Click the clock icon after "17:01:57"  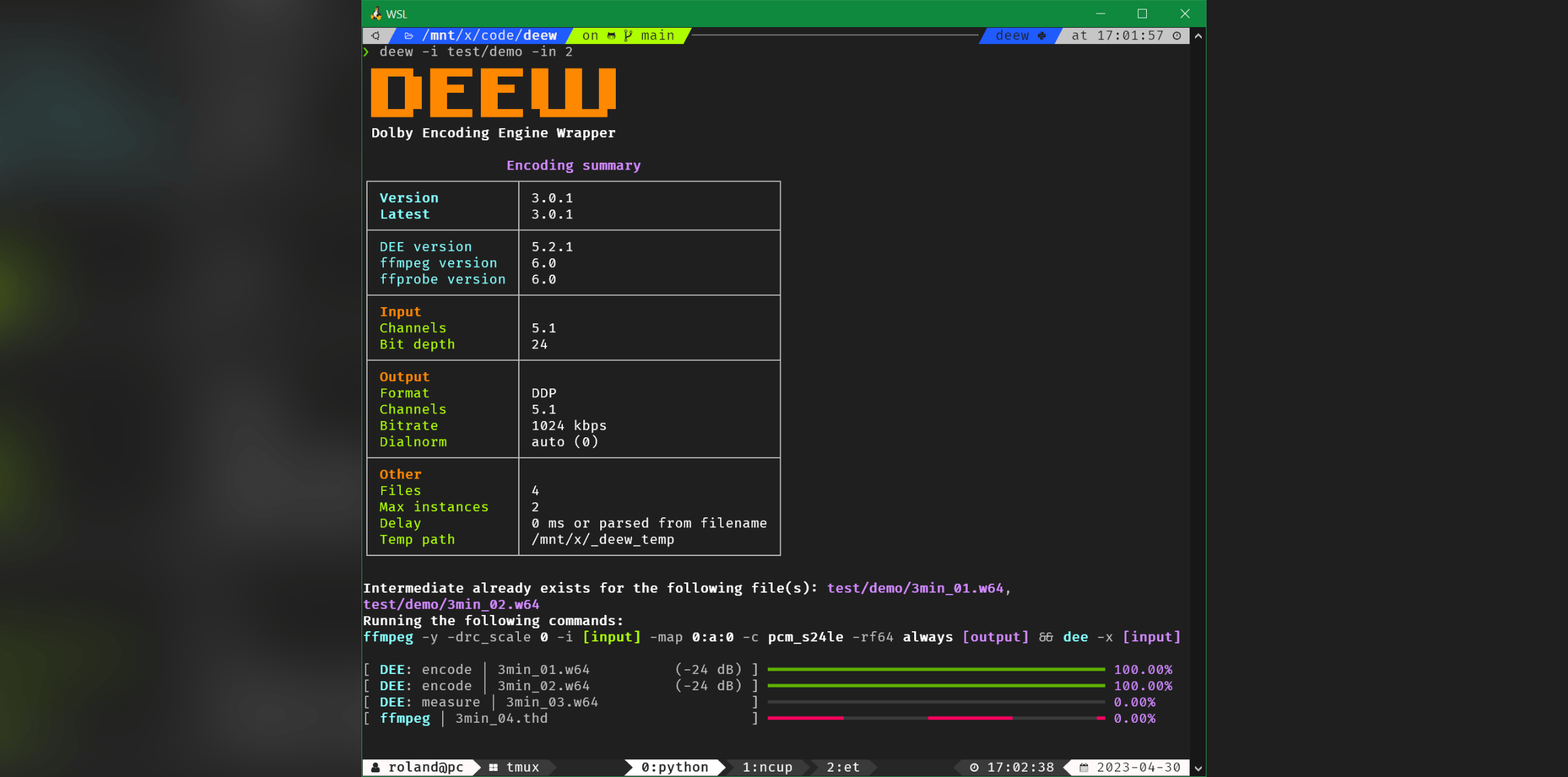coord(1177,35)
